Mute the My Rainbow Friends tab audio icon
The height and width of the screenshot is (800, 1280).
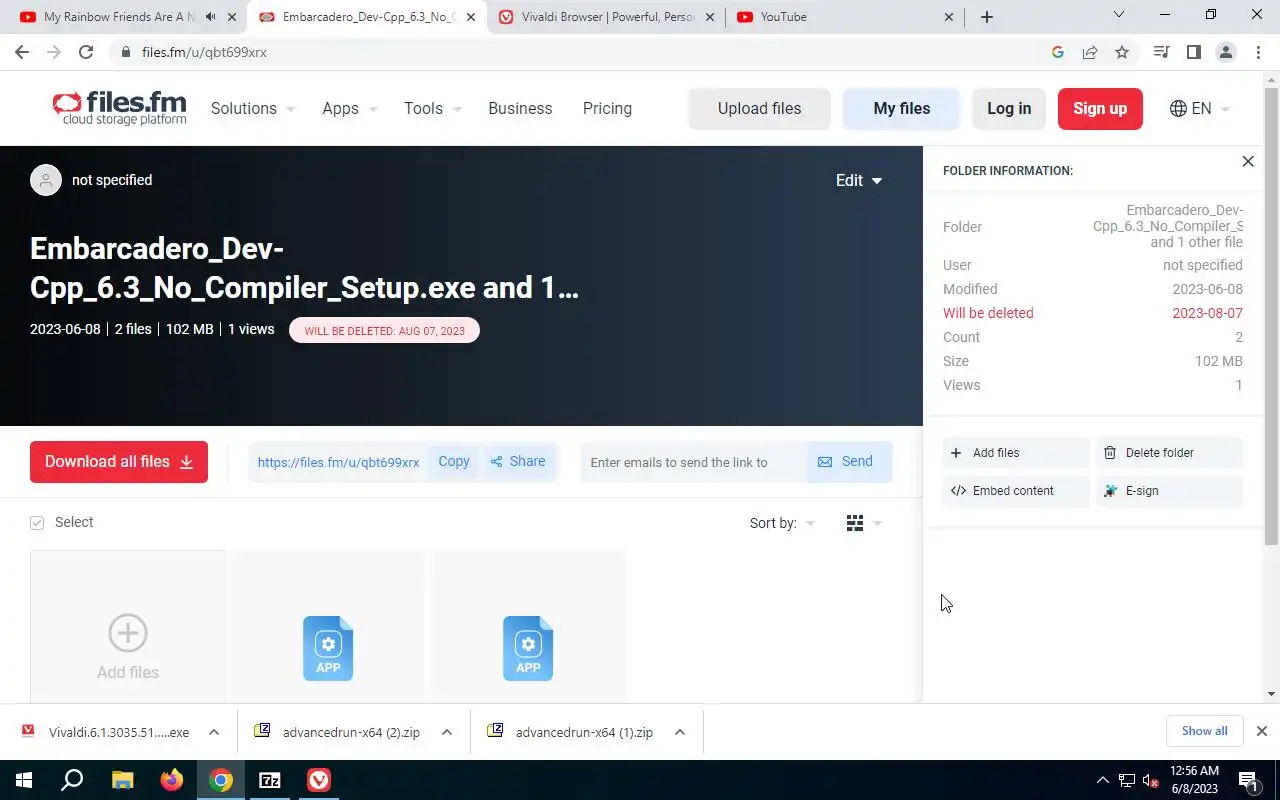210,17
